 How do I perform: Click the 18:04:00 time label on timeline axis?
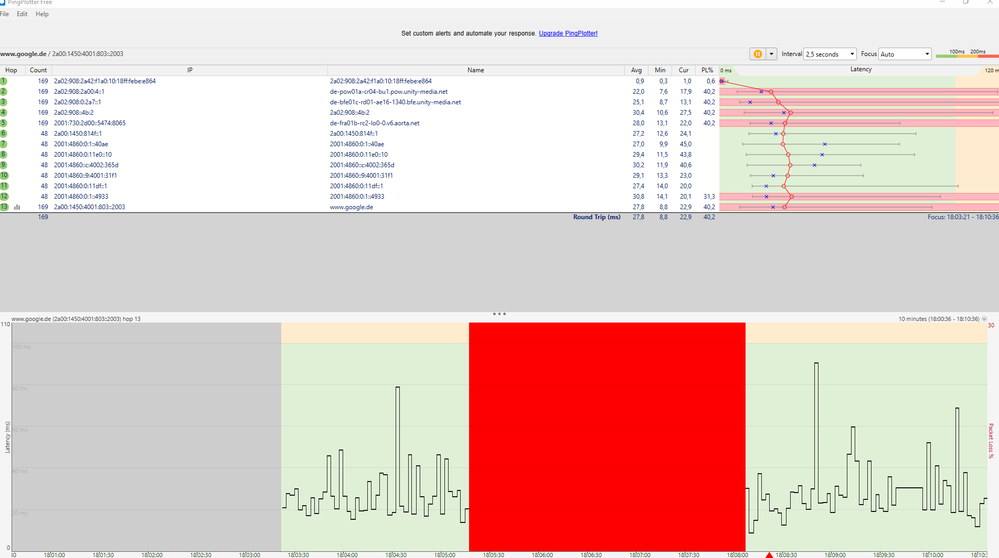347,555
